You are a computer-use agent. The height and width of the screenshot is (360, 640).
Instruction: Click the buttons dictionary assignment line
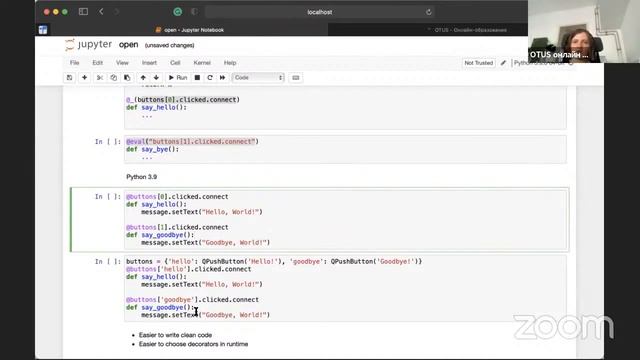[x=274, y=261]
